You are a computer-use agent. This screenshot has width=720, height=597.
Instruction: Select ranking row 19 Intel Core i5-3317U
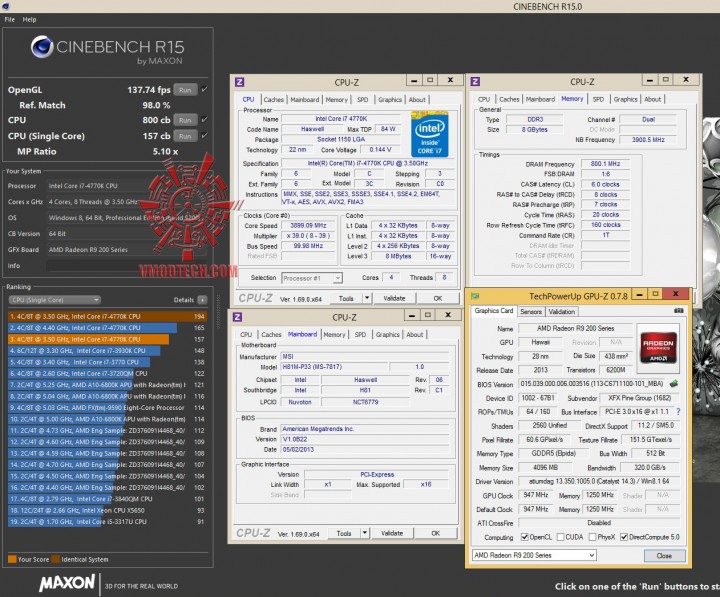coord(107,522)
